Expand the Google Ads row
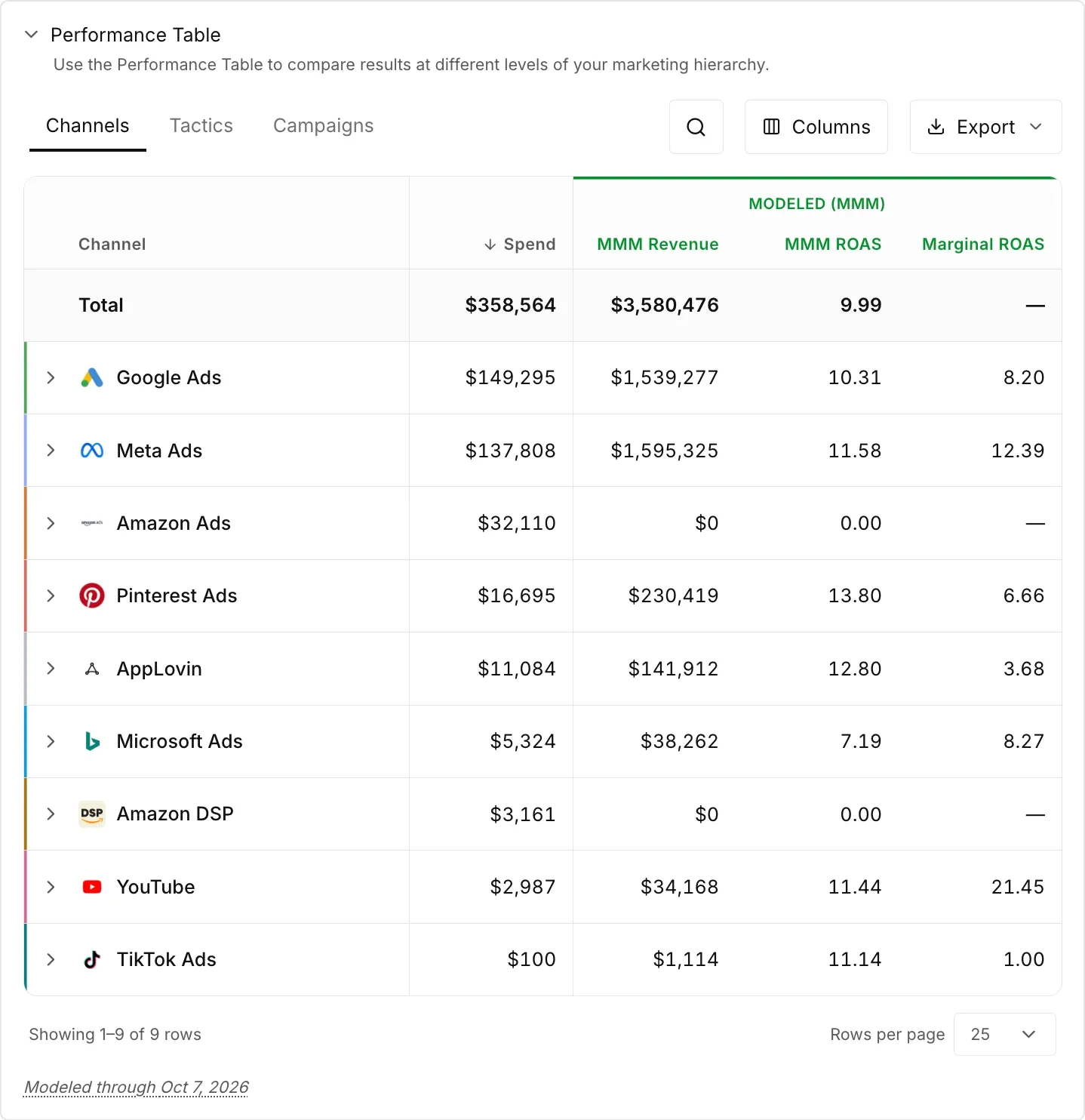The height and width of the screenshot is (1120, 1085). tap(51, 377)
